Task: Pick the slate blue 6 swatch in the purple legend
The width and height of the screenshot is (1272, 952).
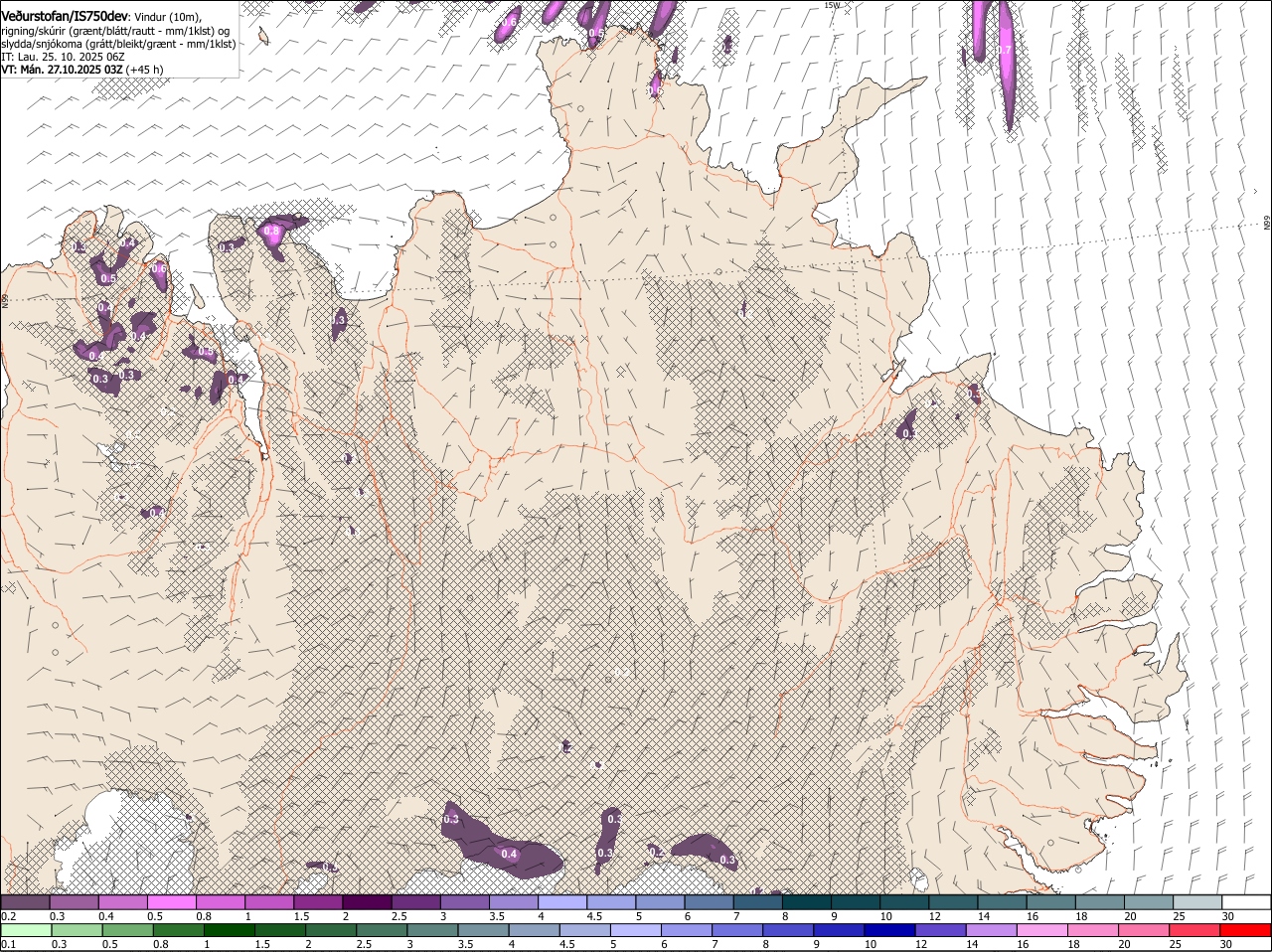Action: (709, 902)
